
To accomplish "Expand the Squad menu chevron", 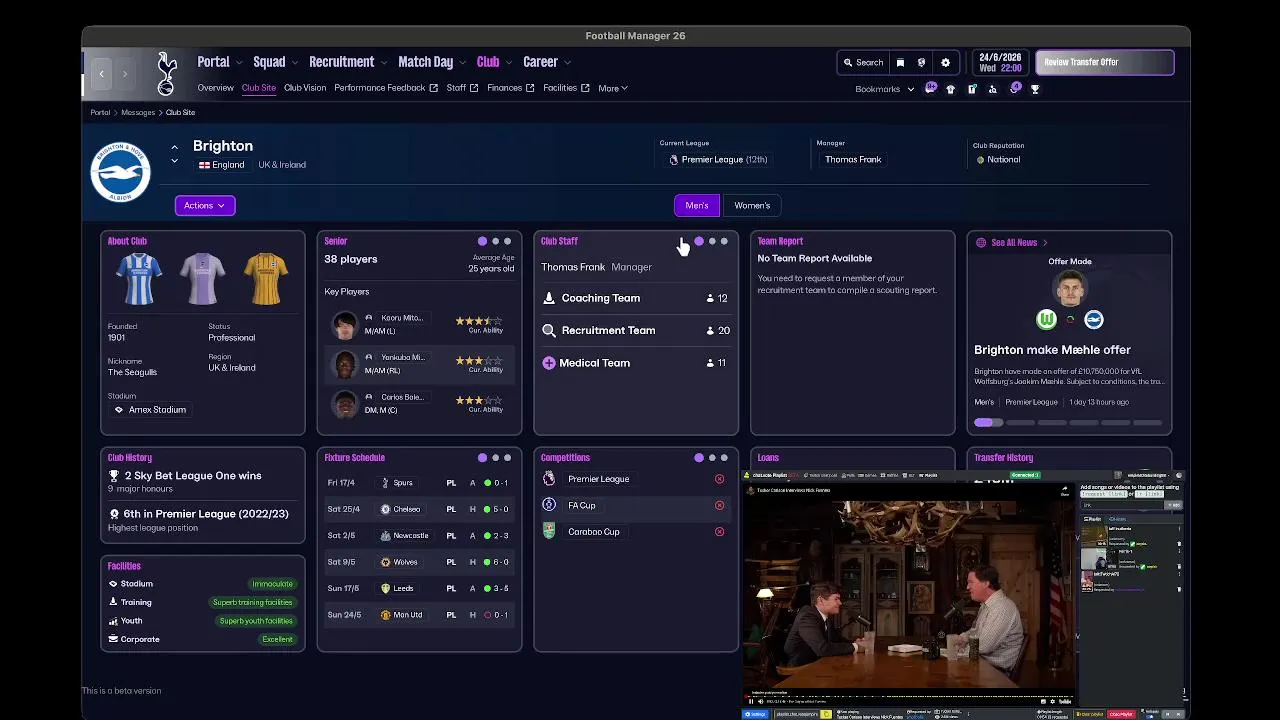I will pos(294,63).
